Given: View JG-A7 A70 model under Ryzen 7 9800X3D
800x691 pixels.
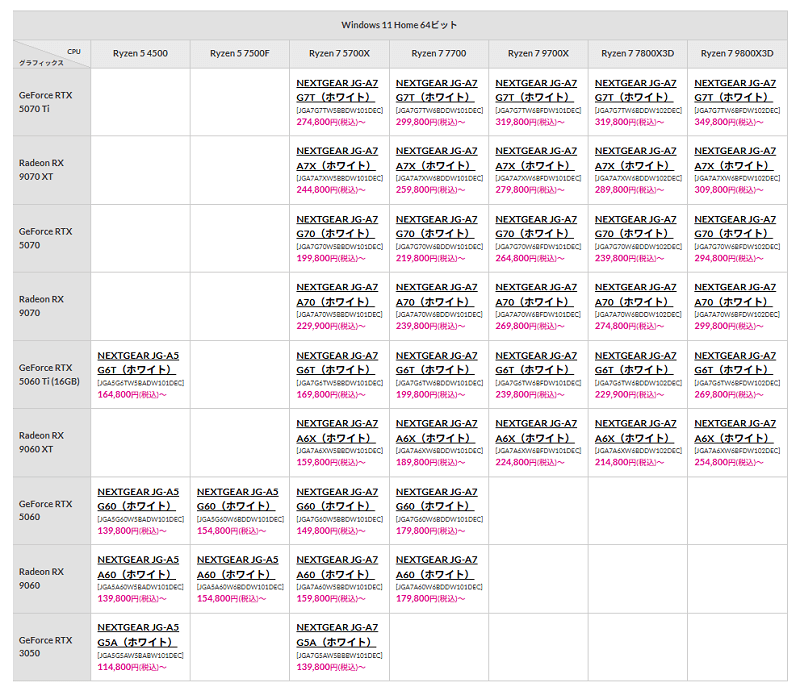Looking at the screenshot, I should pos(734,294).
